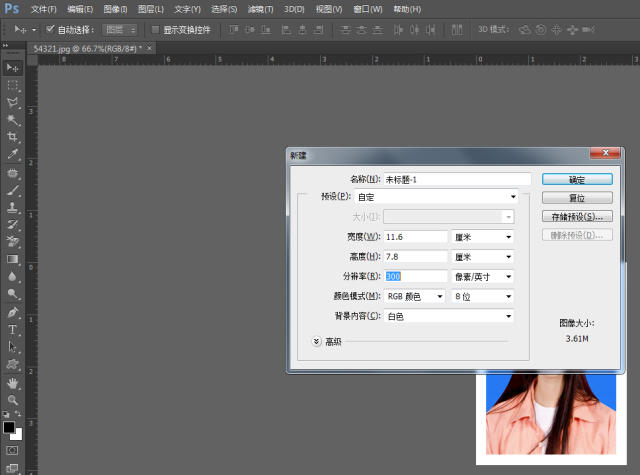Click the 名称 name input field
The width and height of the screenshot is (640, 475).
(457, 179)
